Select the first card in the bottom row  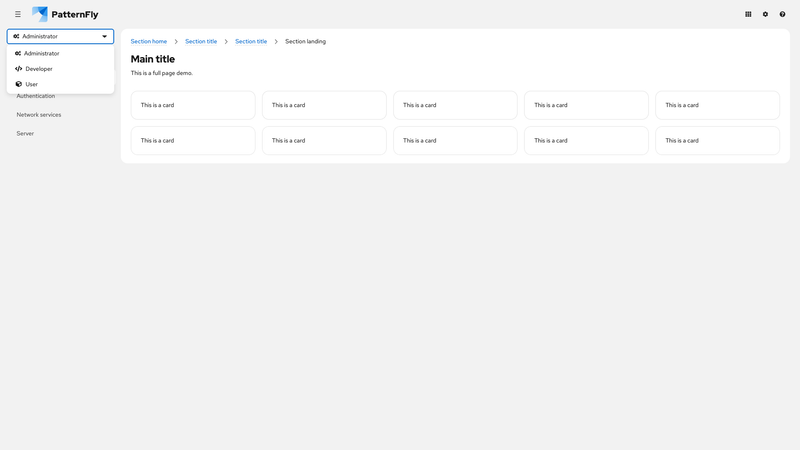(193, 140)
